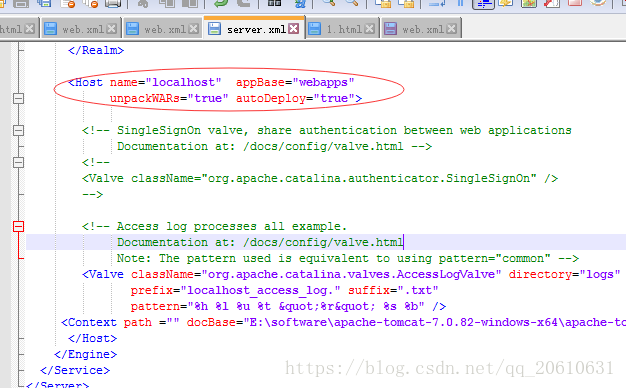626x388 pixels.
Task: Click the prefix="localhost_access_log." attribute
Action: [x=236, y=290]
